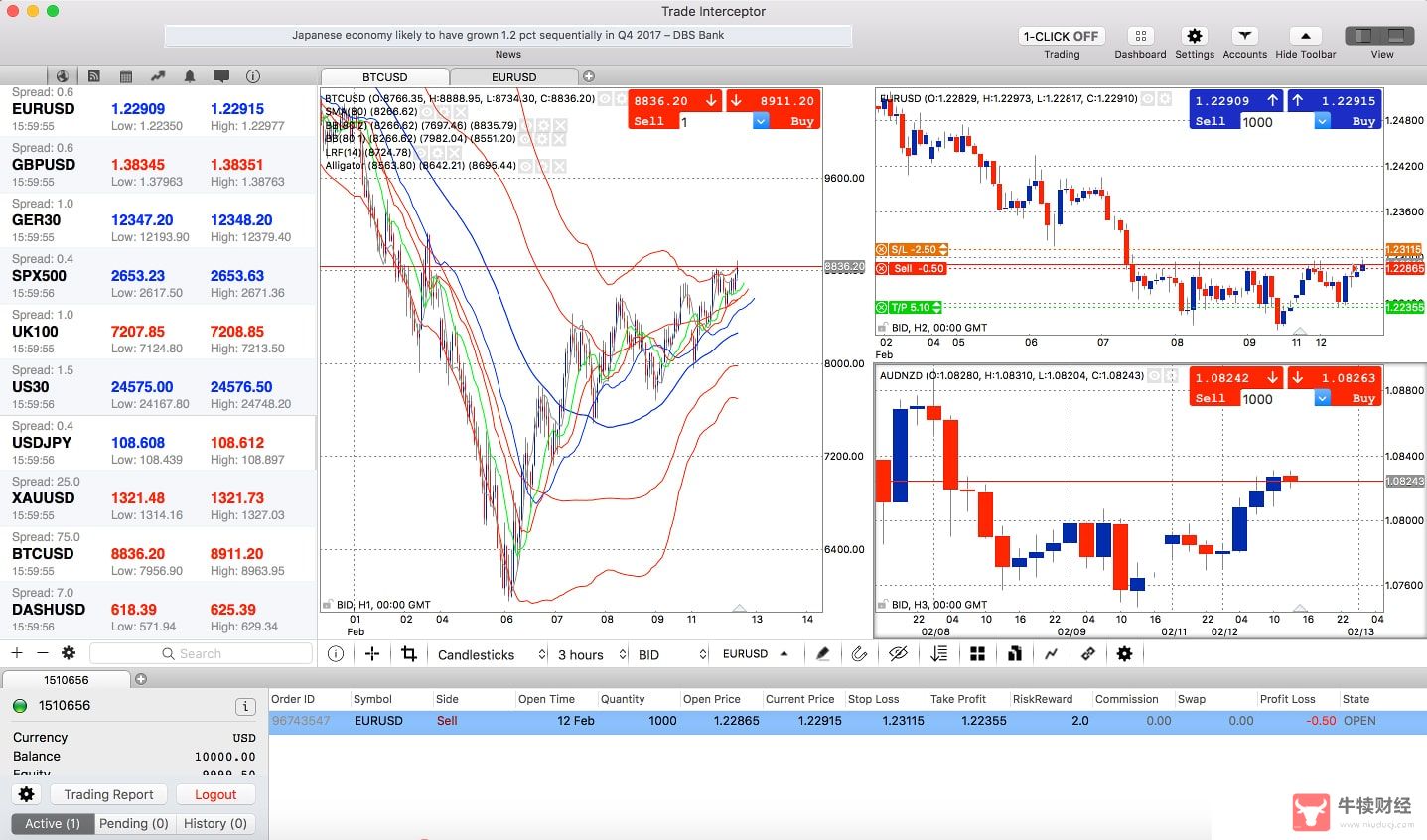Viewport: 1427px width, 840px height.
Task: Open the sort-list indicators icon
Action: (938, 654)
